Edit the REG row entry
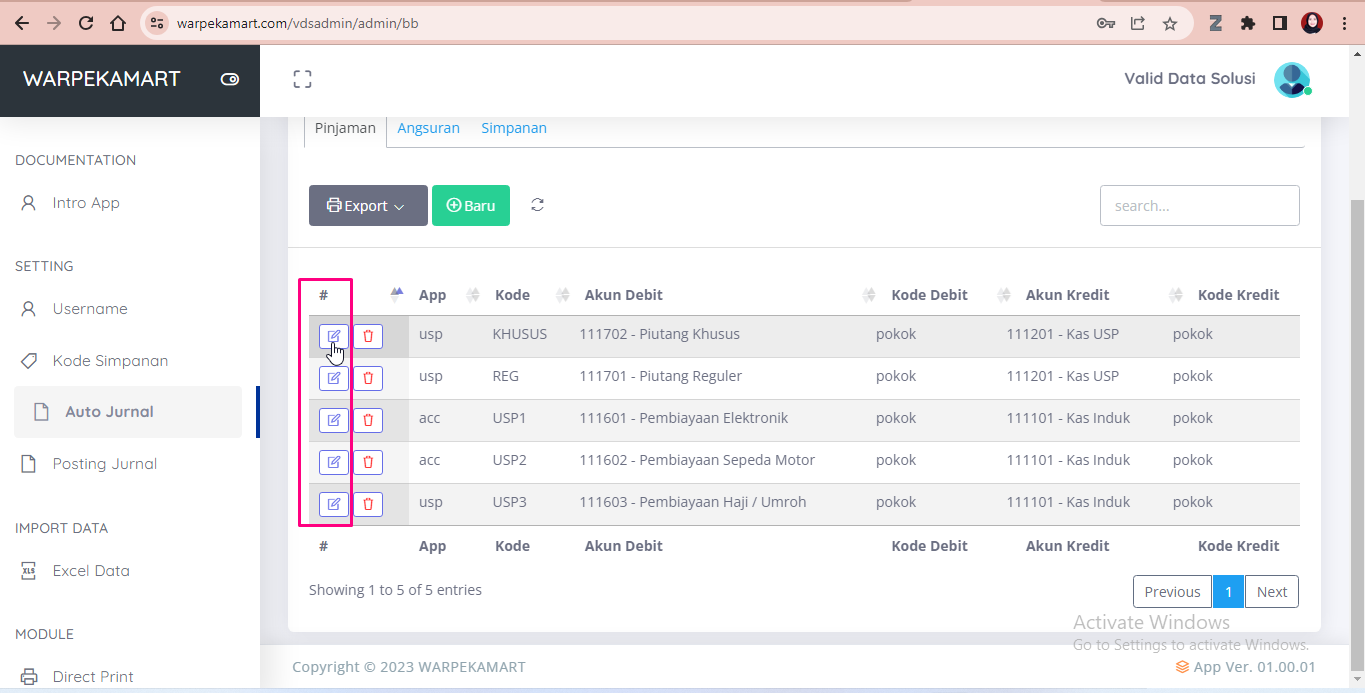Image resolution: width=1365 pixels, height=693 pixels. (334, 378)
